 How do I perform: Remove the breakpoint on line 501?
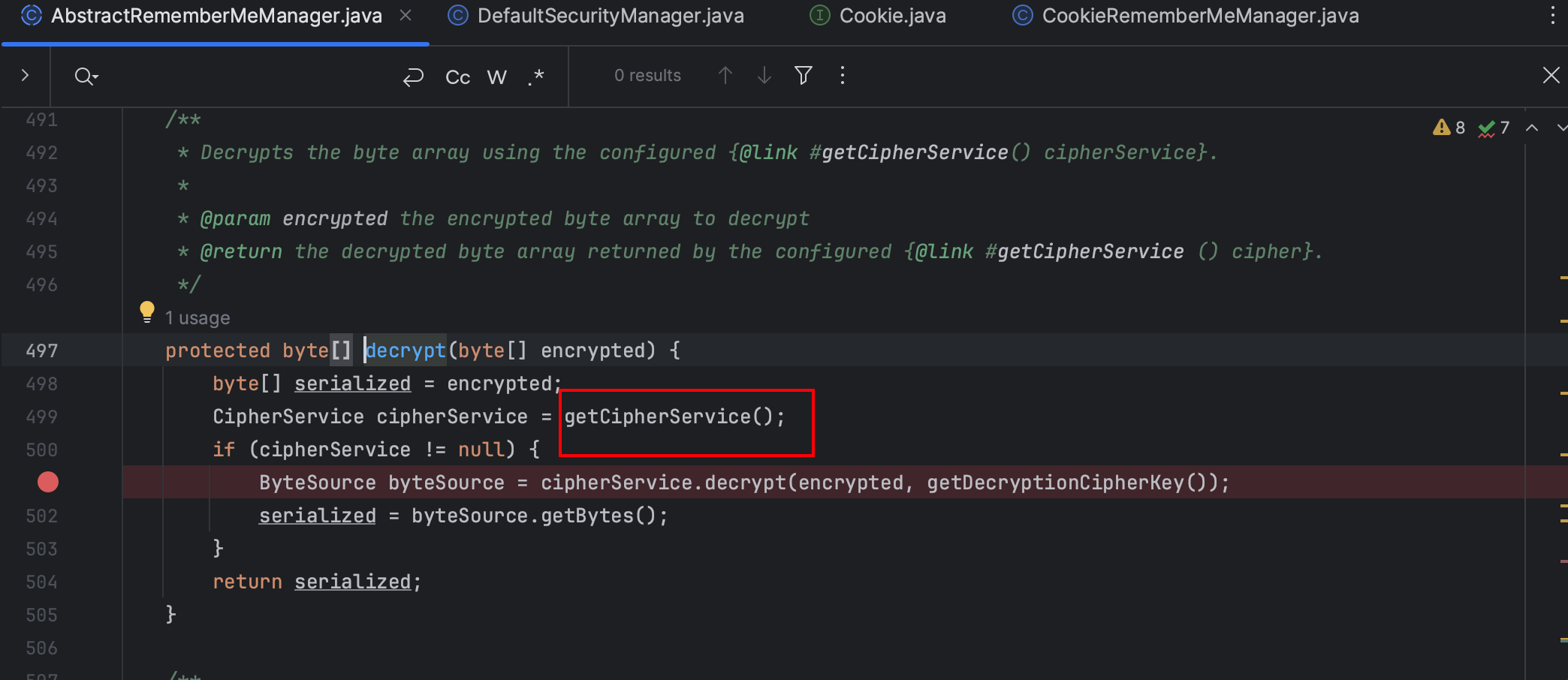48,482
